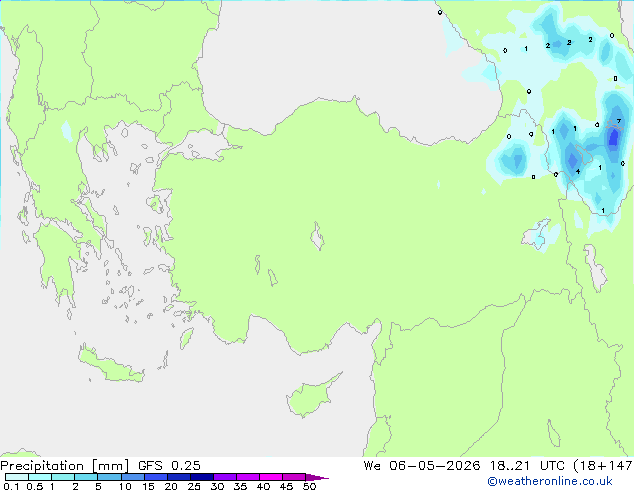The image size is (634, 490).
Task: Click the 0.1–0.5 mm legend swatch
Action: point(17,477)
